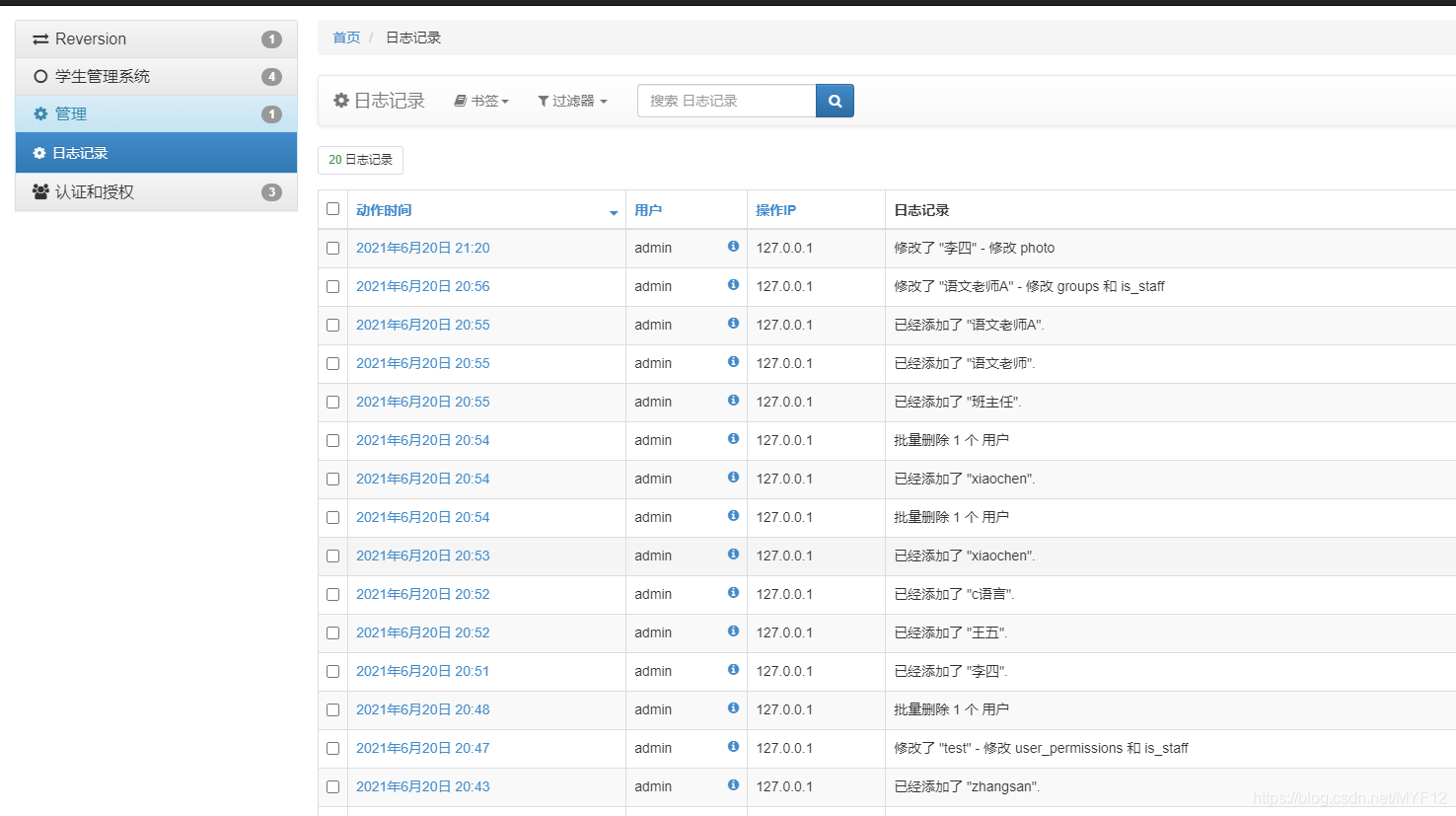Click the magnifier search button
1456x816 pixels.
coord(835,101)
